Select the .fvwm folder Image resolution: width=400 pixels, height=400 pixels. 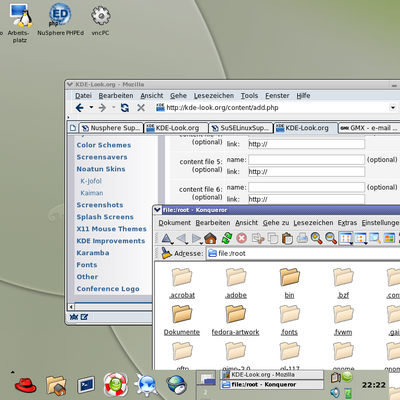343,320
